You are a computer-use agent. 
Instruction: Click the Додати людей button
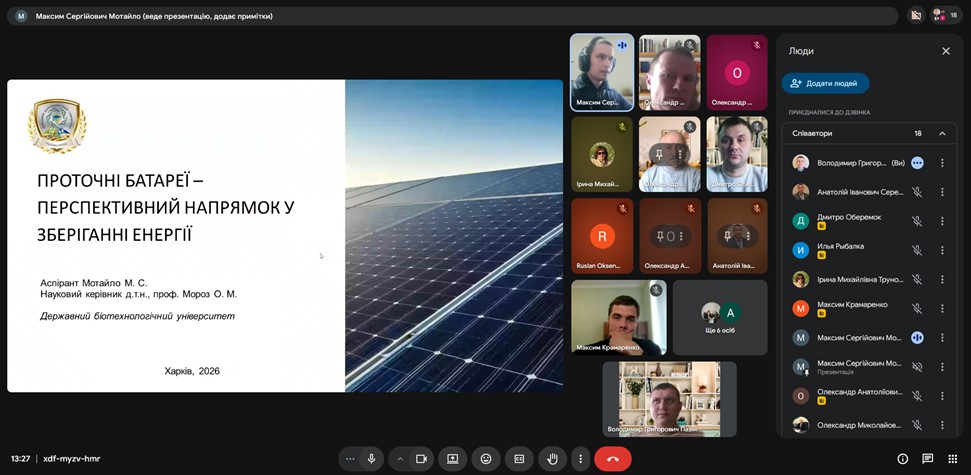(x=825, y=84)
